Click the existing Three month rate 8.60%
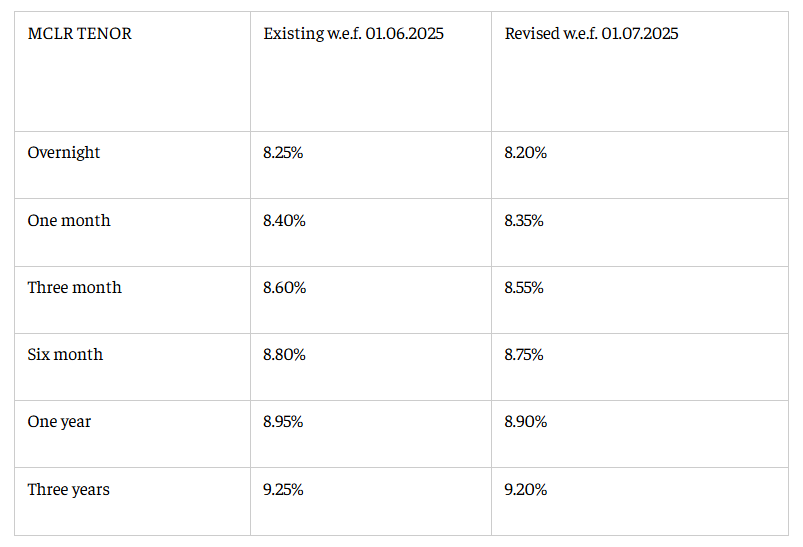Image resolution: width=803 pixels, height=547 pixels. coord(284,287)
